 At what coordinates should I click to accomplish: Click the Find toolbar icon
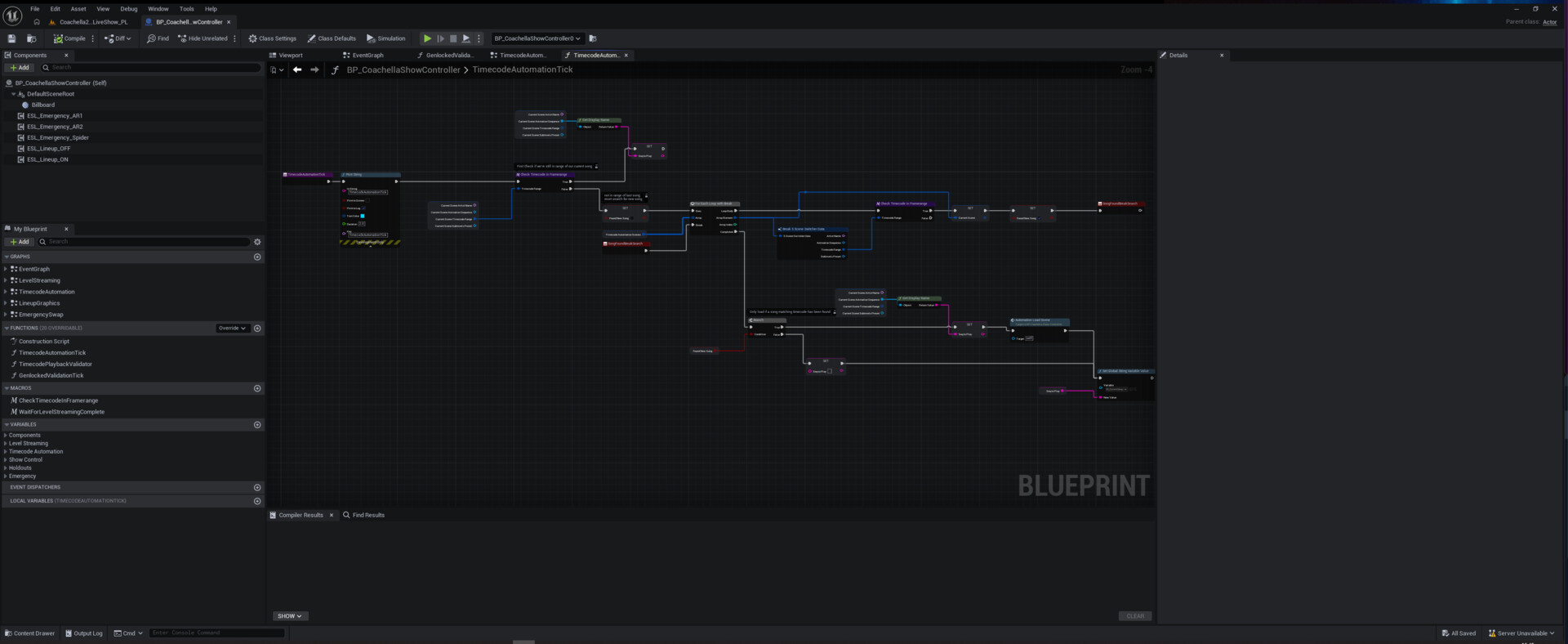tap(158, 38)
